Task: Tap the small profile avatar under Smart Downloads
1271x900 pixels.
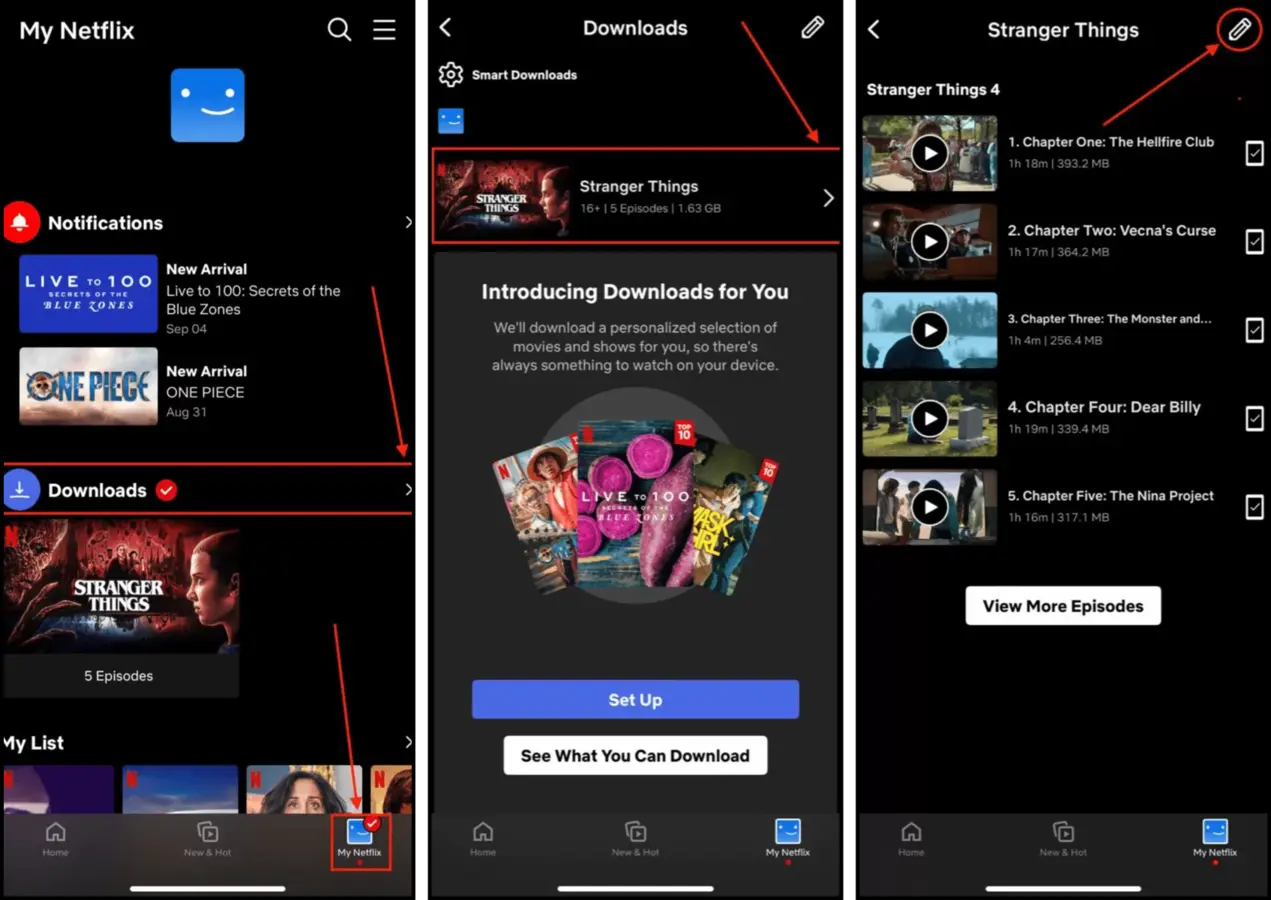Action: [x=451, y=121]
